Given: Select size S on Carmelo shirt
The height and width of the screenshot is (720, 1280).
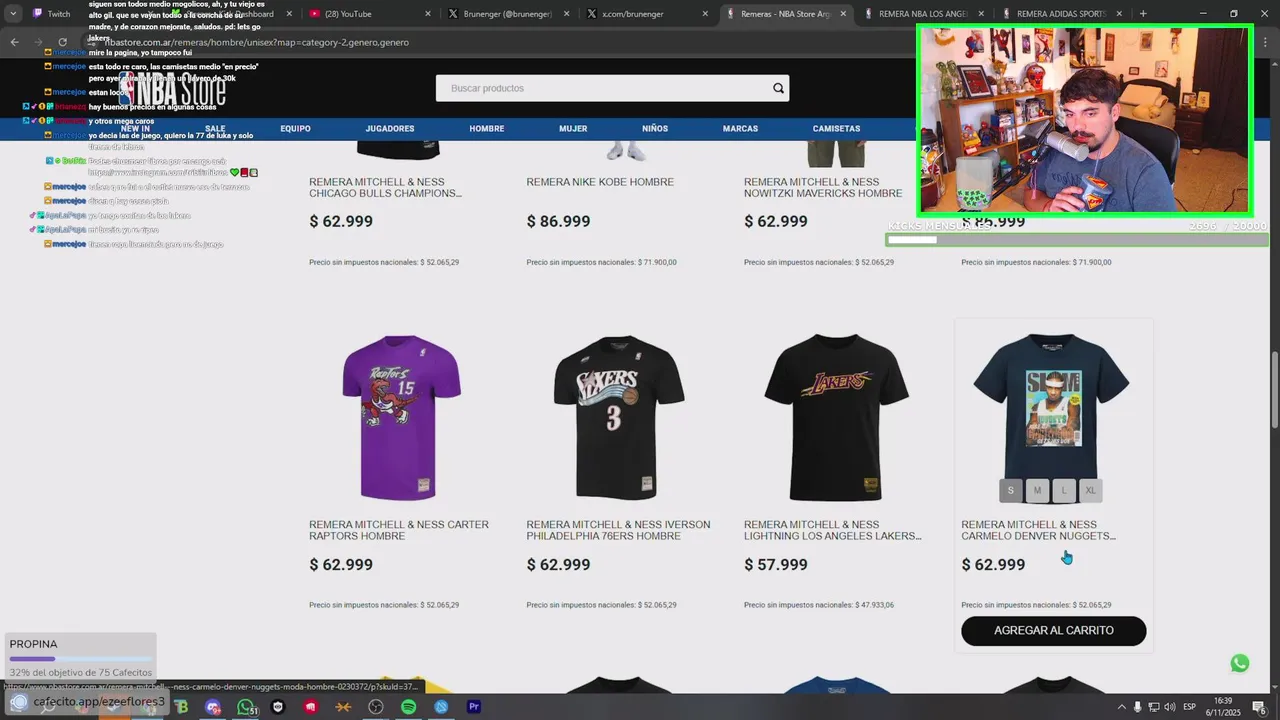Looking at the screenshot, I should pos(1010,490).
